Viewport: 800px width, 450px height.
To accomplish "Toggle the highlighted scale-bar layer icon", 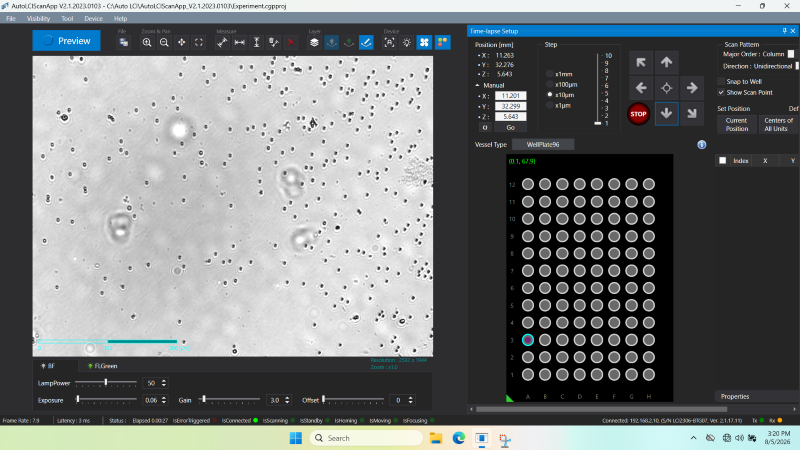I will 366,42.
